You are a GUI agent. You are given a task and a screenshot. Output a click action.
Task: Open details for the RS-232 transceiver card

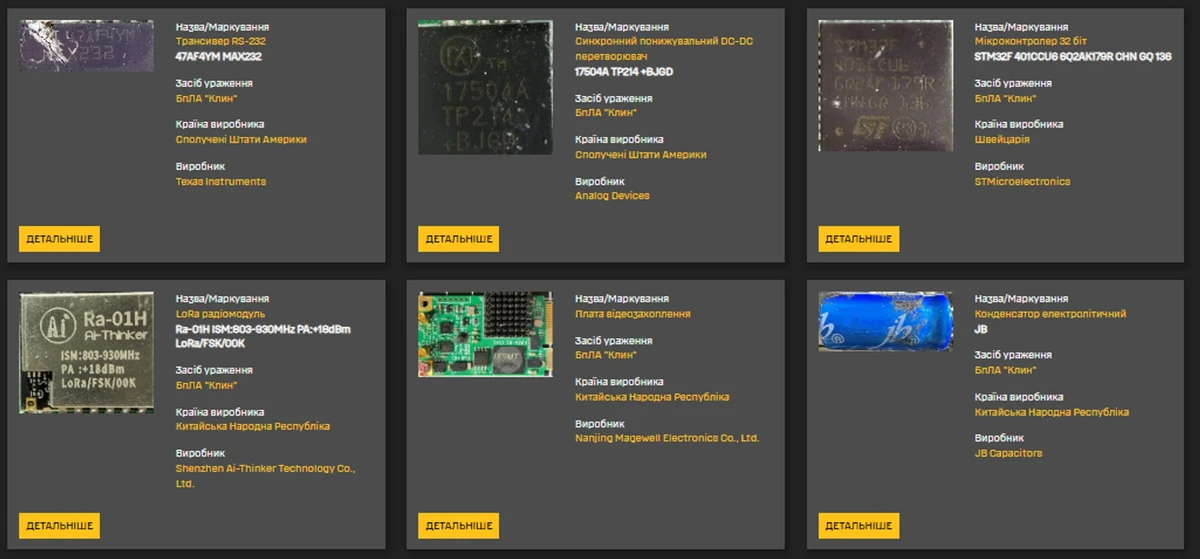click(x=59, y=239)
